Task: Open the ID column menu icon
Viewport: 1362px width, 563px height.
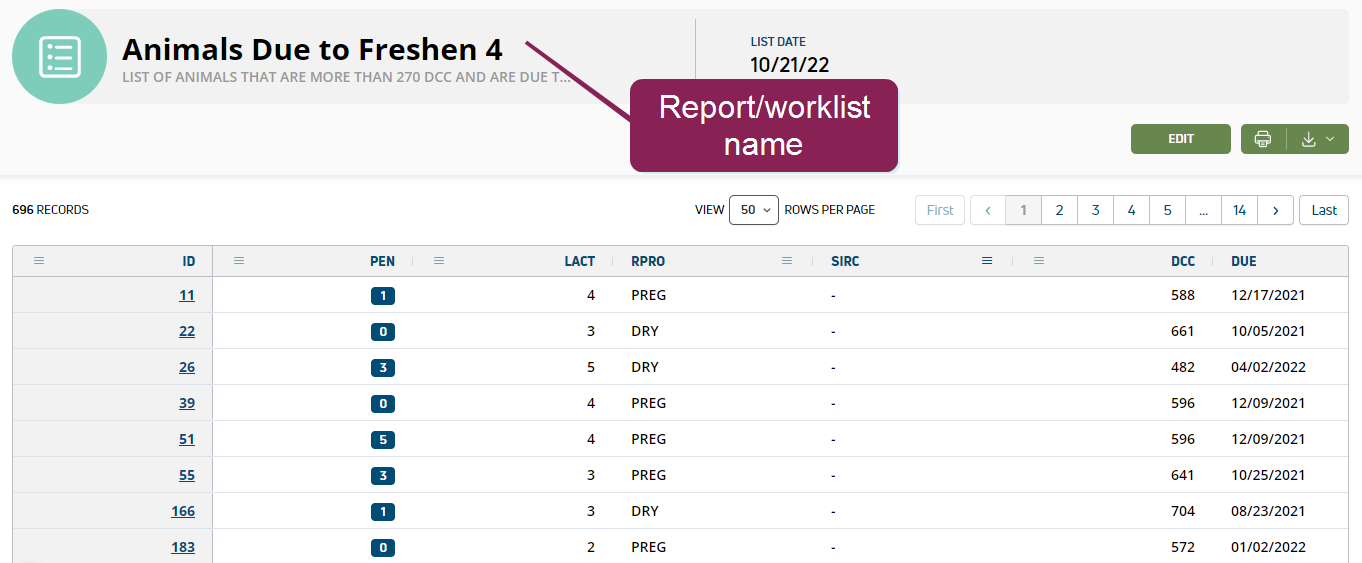Action: [x=39, y=261]
